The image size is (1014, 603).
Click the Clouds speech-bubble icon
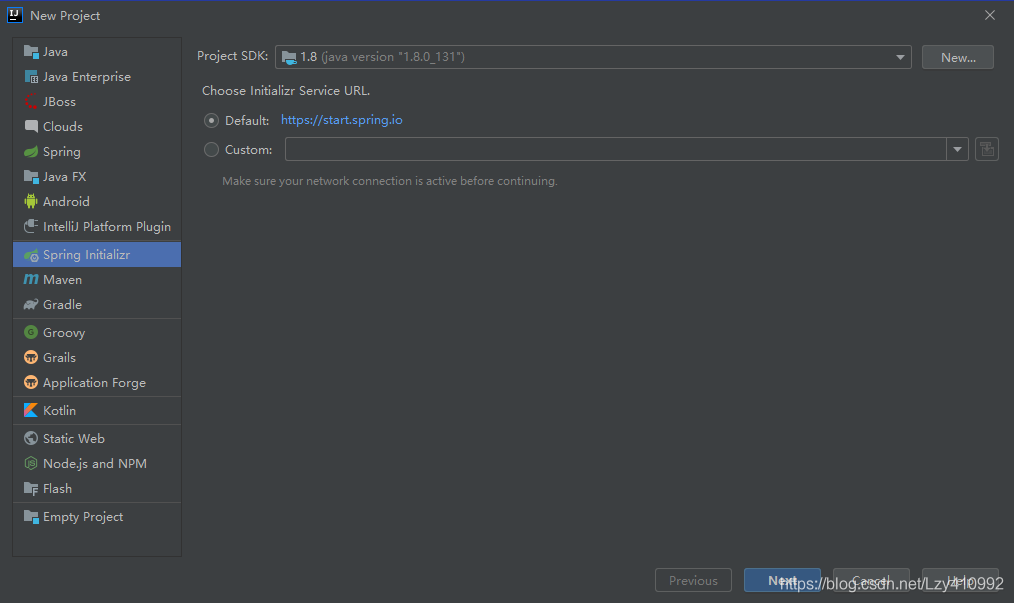30,127
